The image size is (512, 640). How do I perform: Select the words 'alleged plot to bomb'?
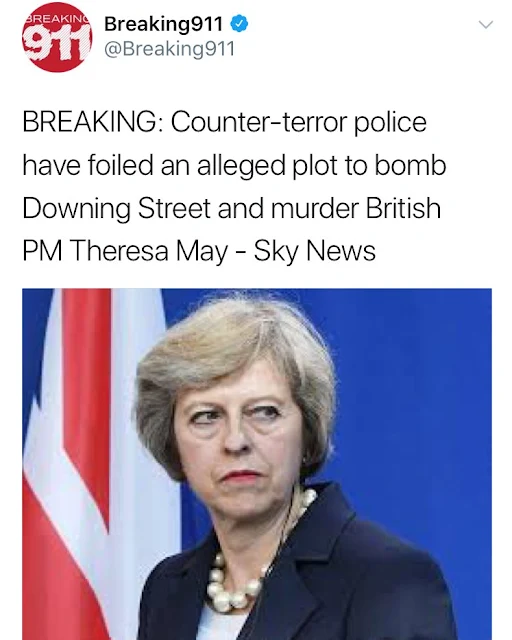click(x=321, y=166)
